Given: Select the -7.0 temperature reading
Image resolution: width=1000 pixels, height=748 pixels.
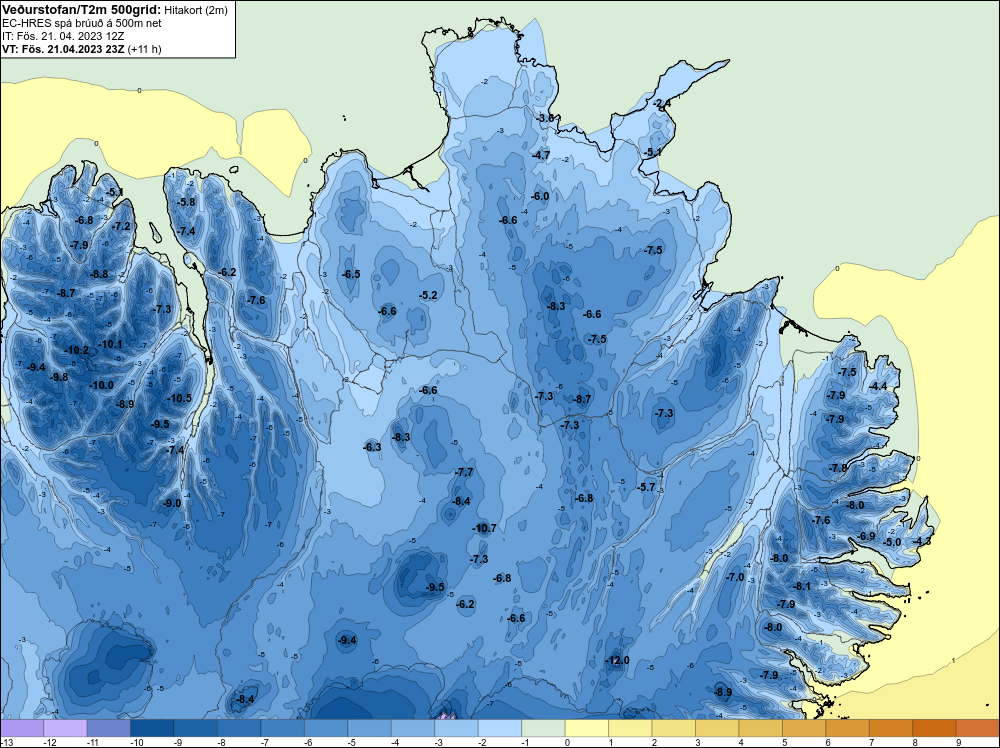Looking at the screenshot, I should pos(735,576).
